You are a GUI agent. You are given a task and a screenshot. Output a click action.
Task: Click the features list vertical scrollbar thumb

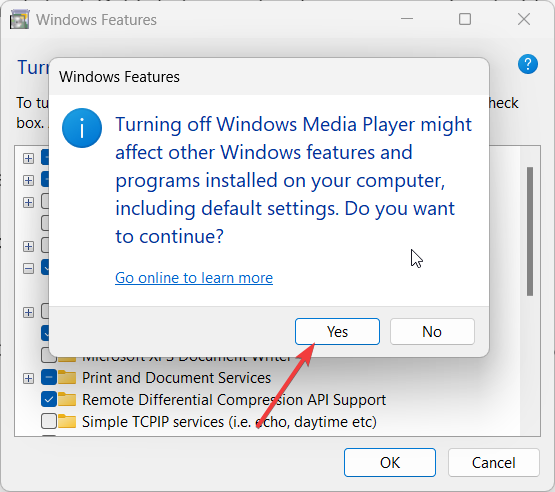pyautogui.click(x=530, y=231)
